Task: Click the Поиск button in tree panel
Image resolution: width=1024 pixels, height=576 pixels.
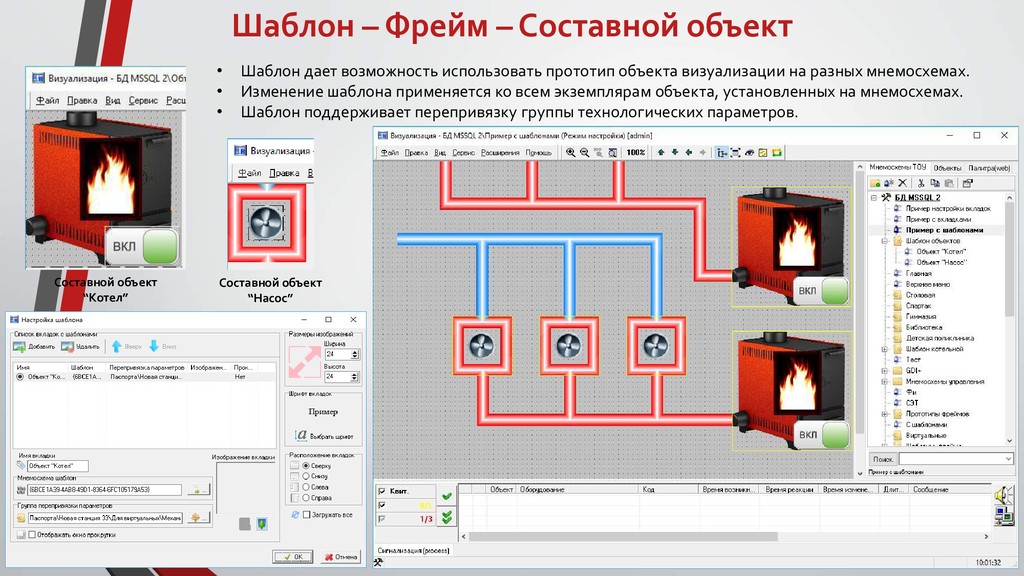Action: 883,459
